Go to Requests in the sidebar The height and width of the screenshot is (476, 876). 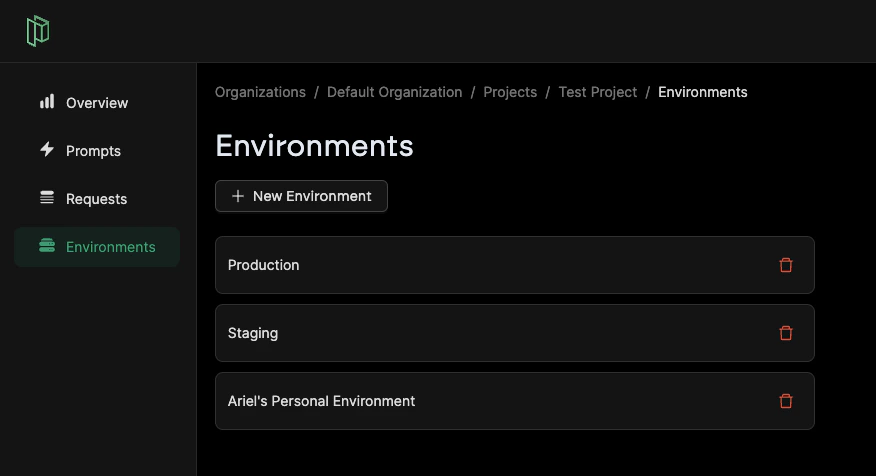coord(97,199)
